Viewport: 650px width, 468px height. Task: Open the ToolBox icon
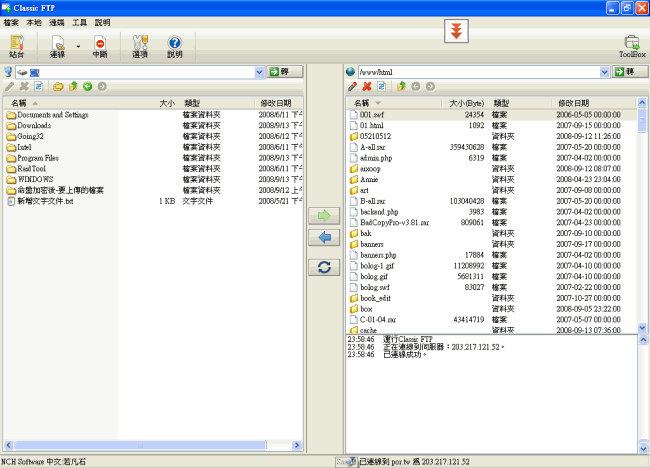tap(632, 46)
